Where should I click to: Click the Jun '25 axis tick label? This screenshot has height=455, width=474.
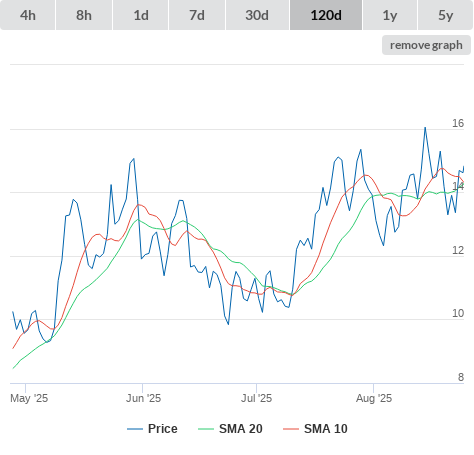(143, 398)
